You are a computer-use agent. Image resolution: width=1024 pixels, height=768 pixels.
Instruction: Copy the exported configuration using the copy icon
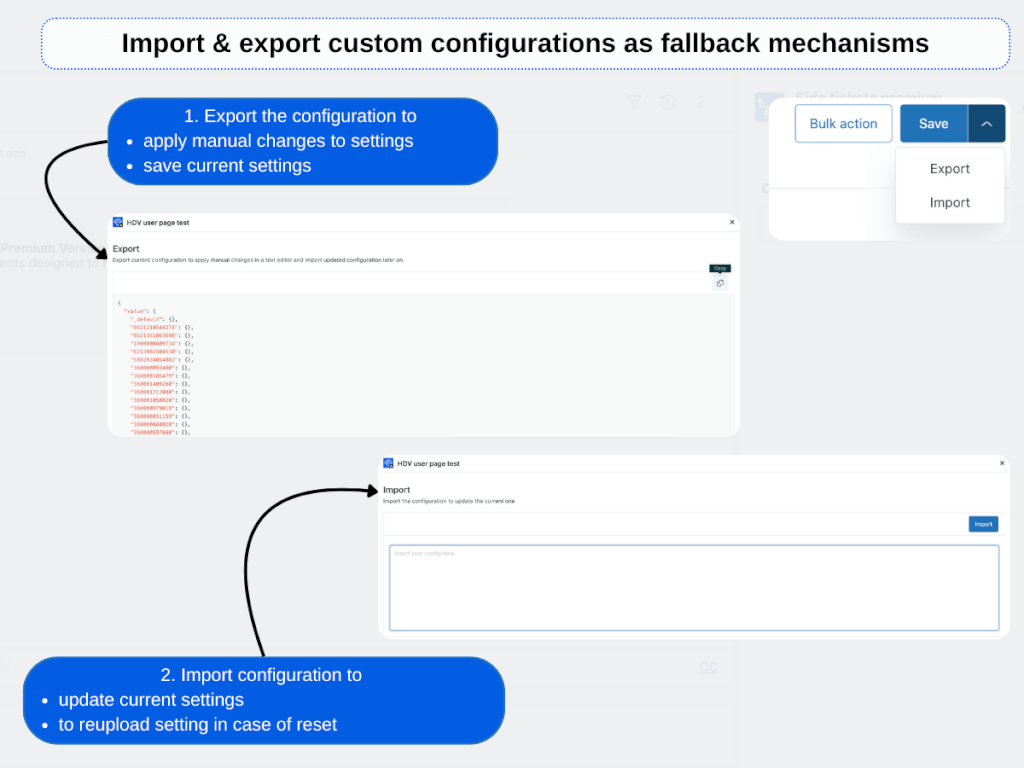click(x=721, y=284)
